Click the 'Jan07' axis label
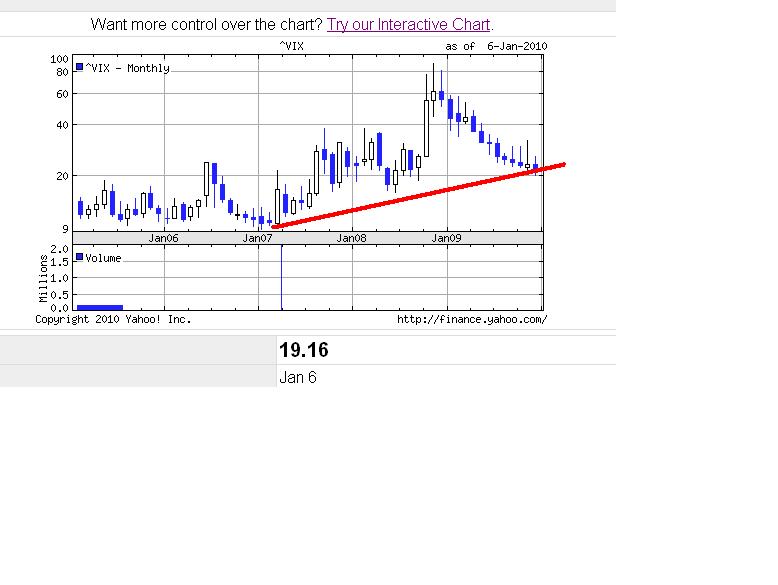The width and height of the screenshot is (778, 585). click(258, 238)
